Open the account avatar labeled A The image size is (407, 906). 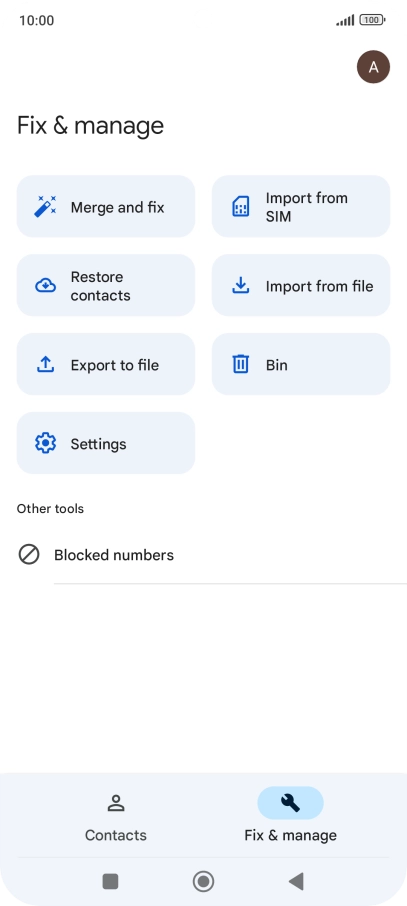[x=373, y=67]
